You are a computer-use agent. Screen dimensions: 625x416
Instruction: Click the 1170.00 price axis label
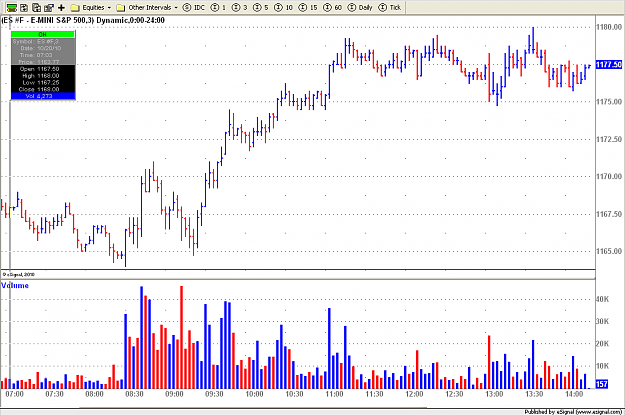click(609, 176)
